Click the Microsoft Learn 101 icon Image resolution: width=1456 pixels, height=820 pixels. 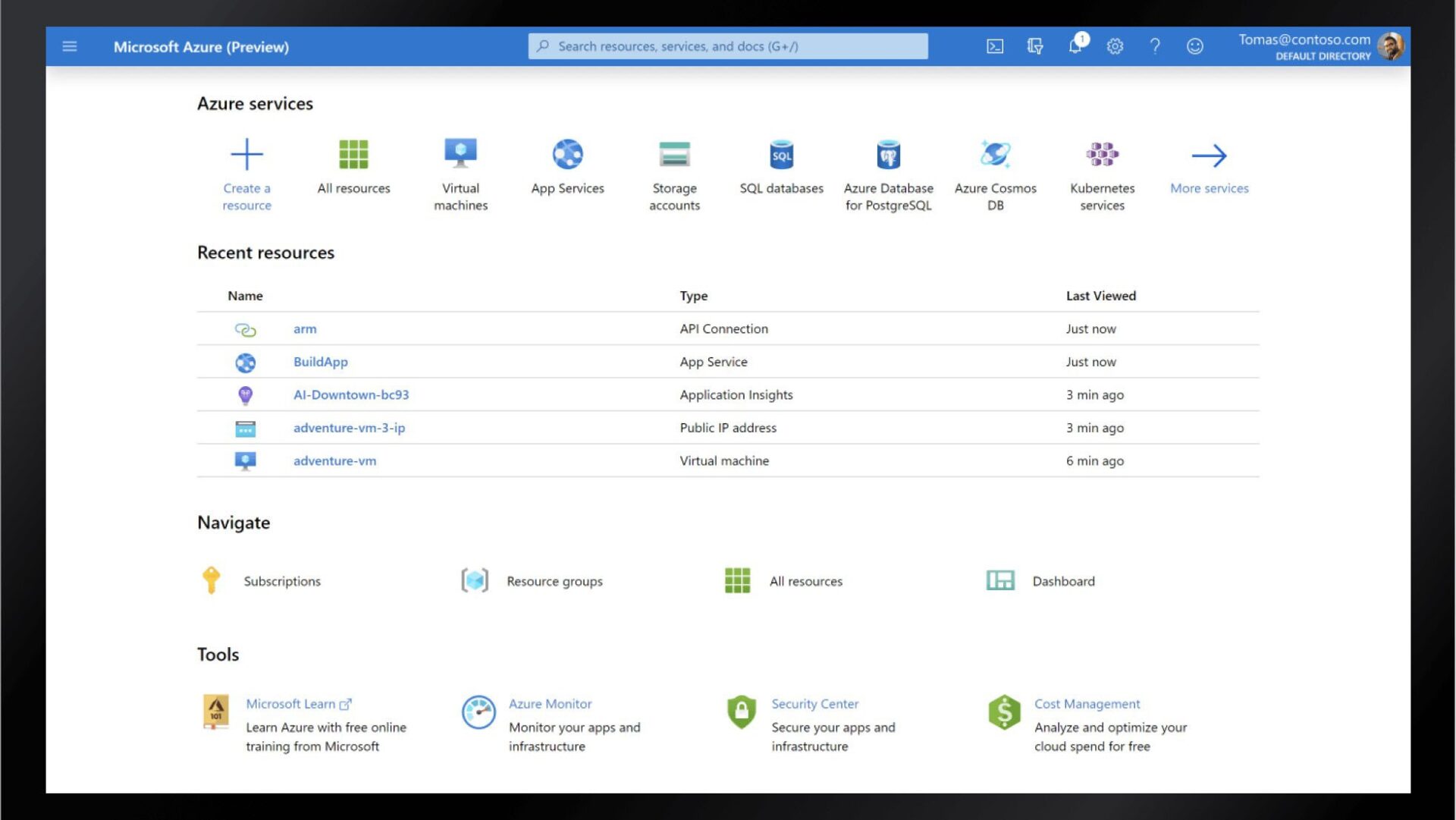click(216, 712)
